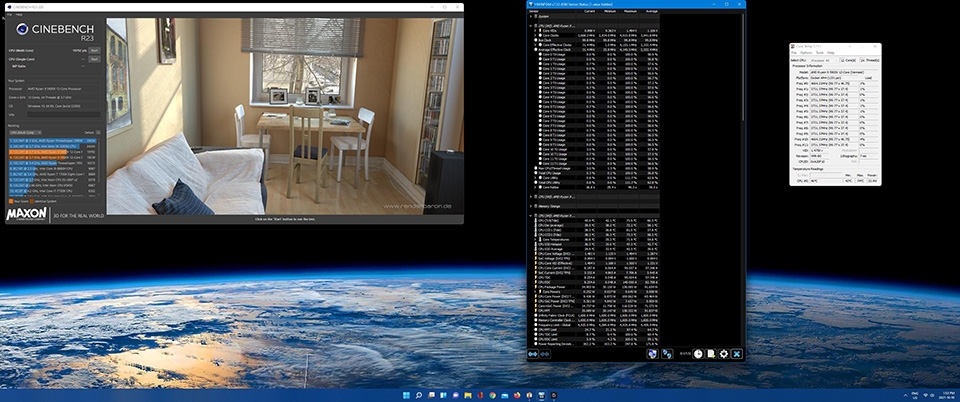Click the HWiNFO vertical scrollbar
This screenshot has height=402, width=960.
tap(743, 67)
